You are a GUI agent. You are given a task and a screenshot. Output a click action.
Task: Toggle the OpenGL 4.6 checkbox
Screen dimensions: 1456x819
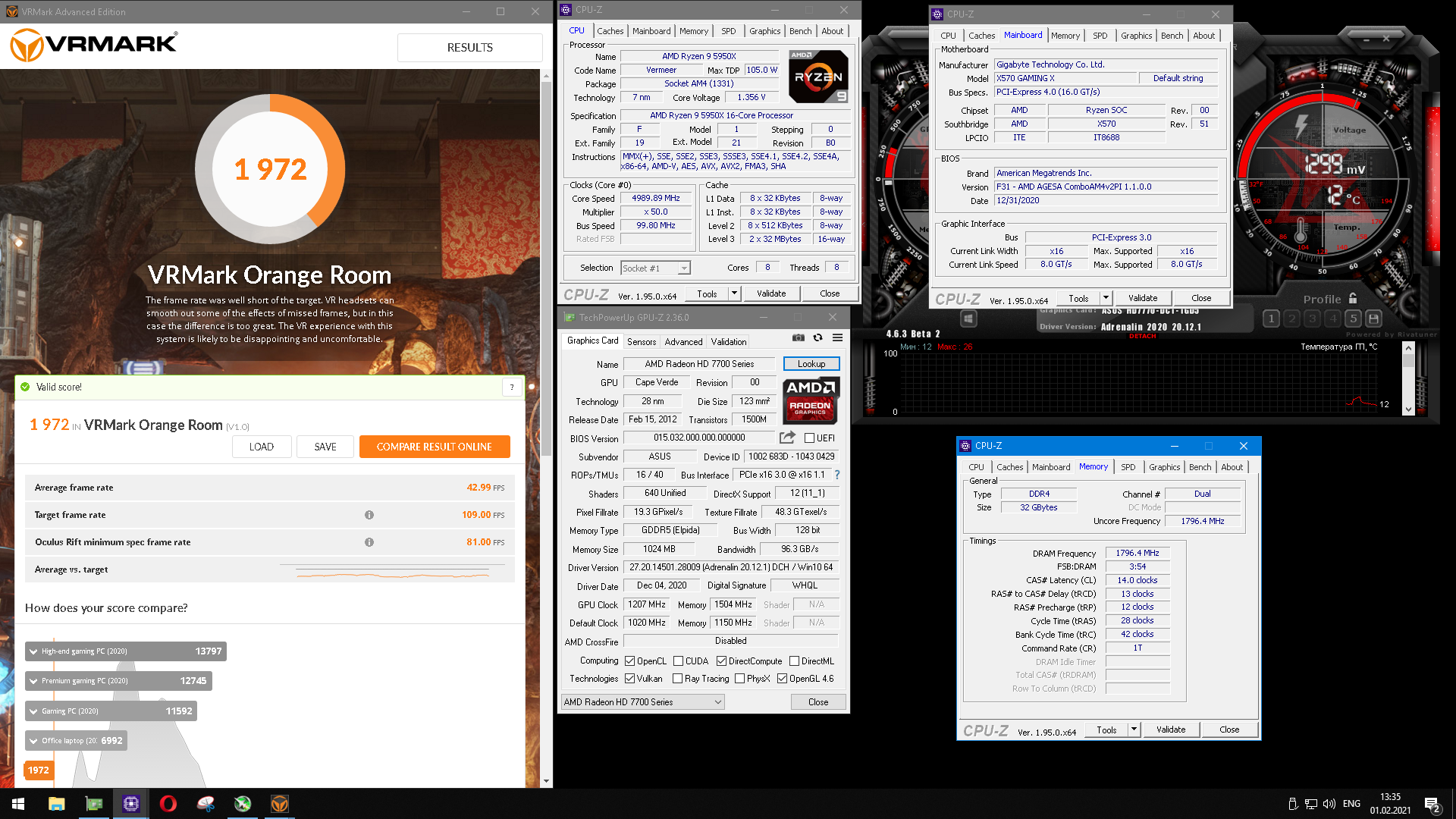click(782, 679)
